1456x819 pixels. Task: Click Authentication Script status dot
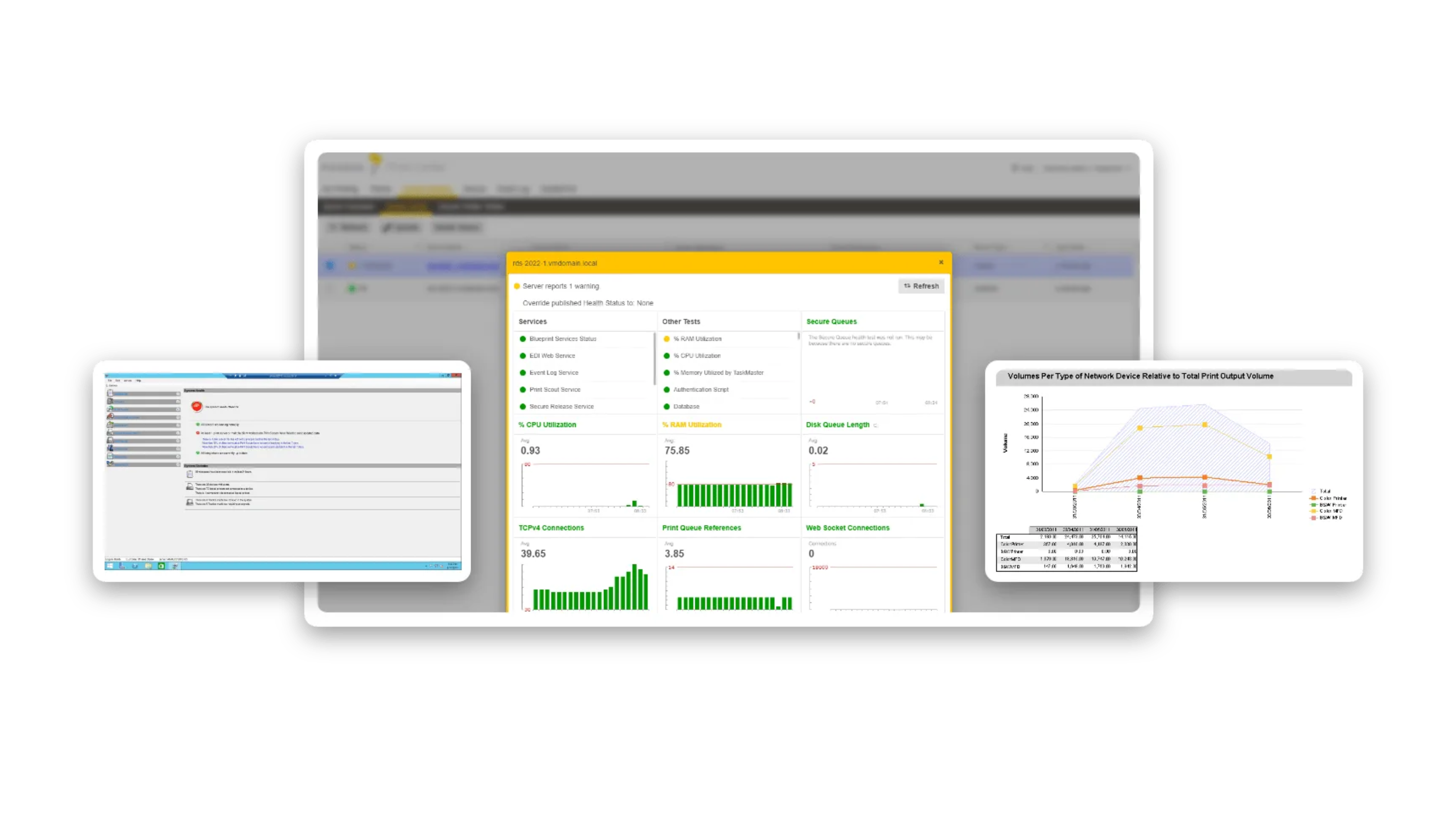pos(666,390)
